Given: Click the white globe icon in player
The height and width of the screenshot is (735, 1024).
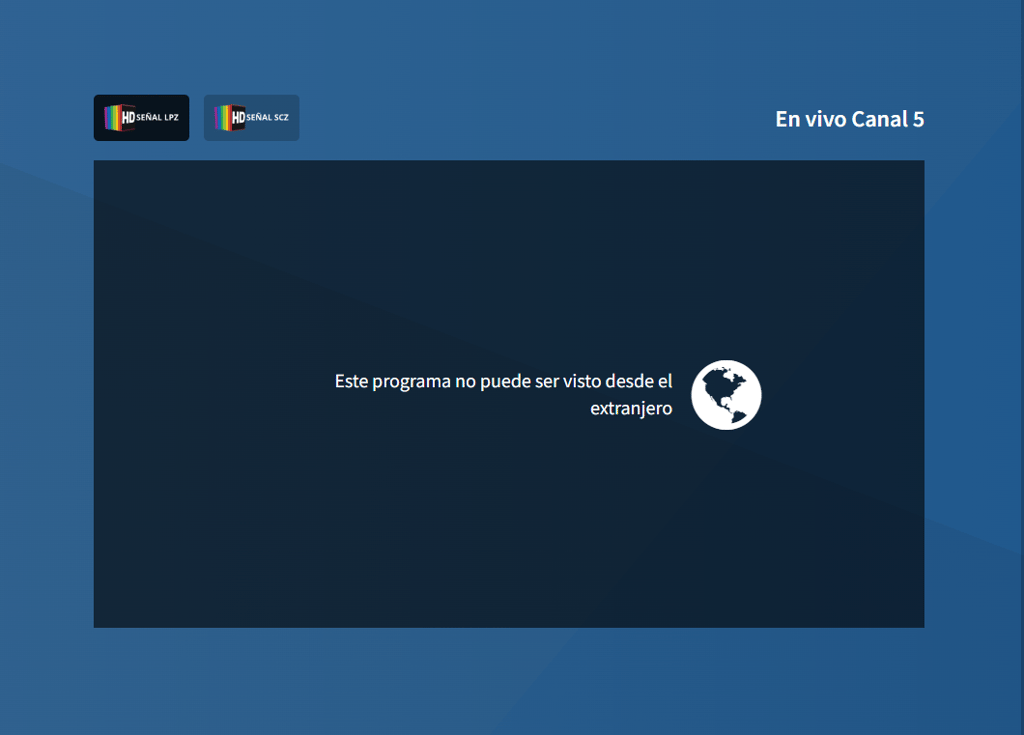Looking at the screenshot, I should tap(726, 395).
